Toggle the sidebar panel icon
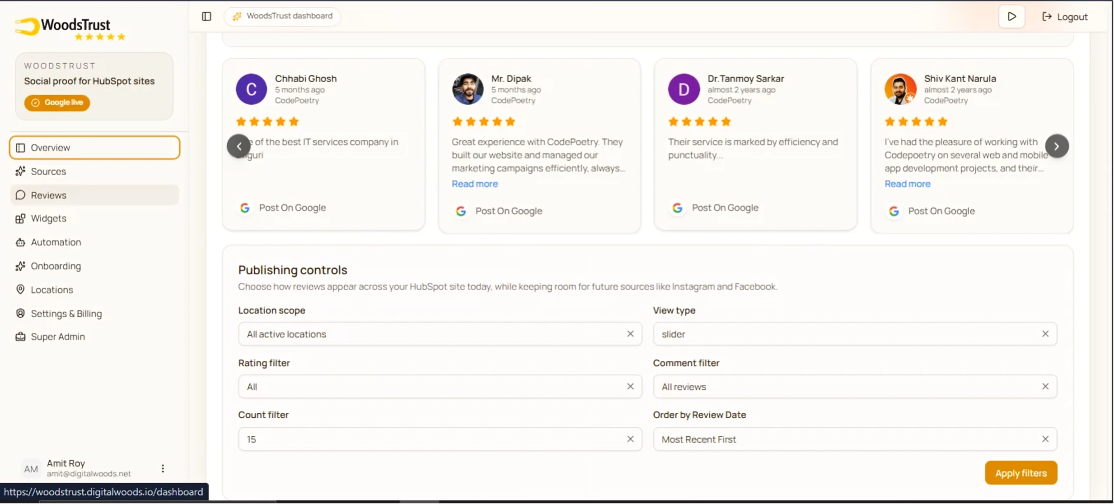1114x504 pixels. [207, 16]
